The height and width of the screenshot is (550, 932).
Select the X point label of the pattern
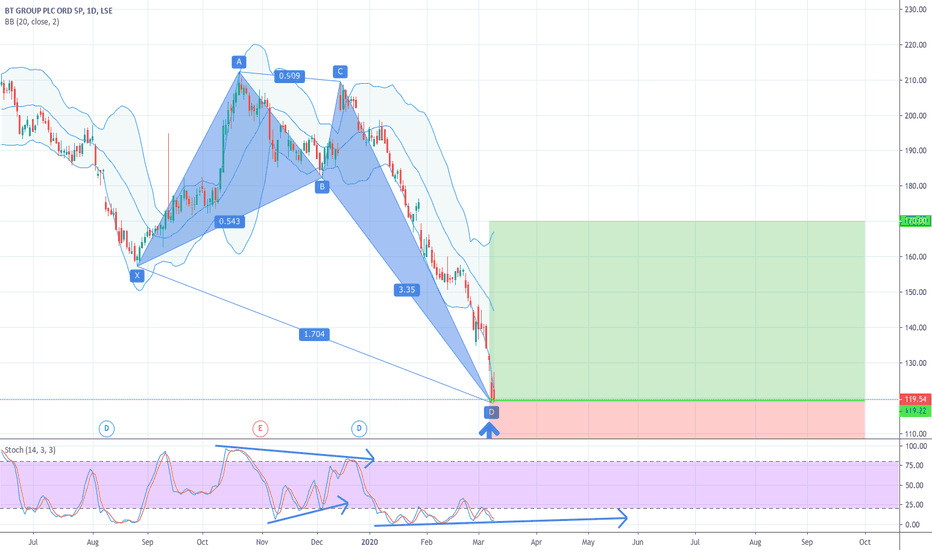pyautogui.click(x=137, y=275)
